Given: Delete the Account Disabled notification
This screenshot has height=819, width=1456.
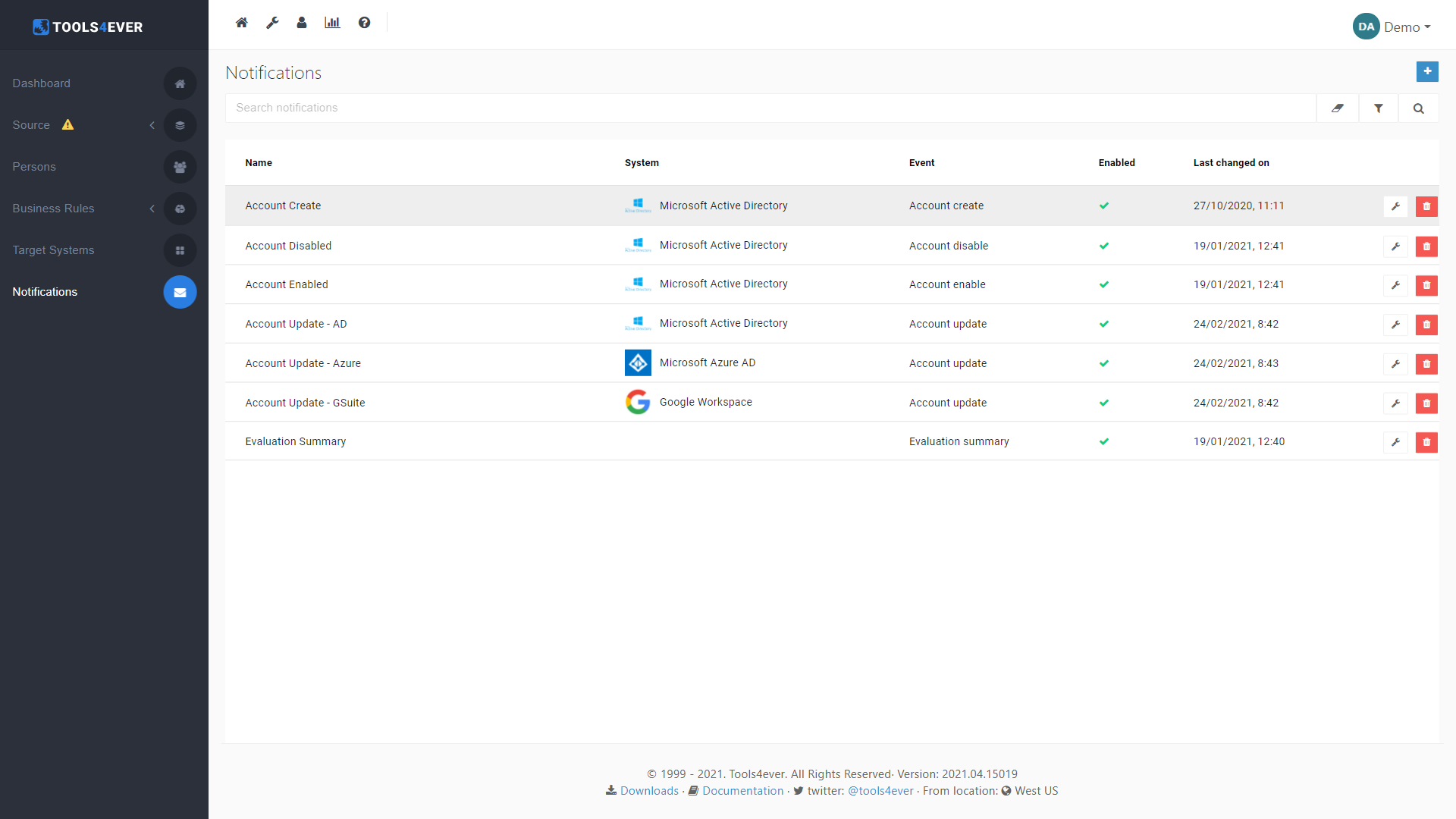Looking at the screenshot, I should [1426, 246].
